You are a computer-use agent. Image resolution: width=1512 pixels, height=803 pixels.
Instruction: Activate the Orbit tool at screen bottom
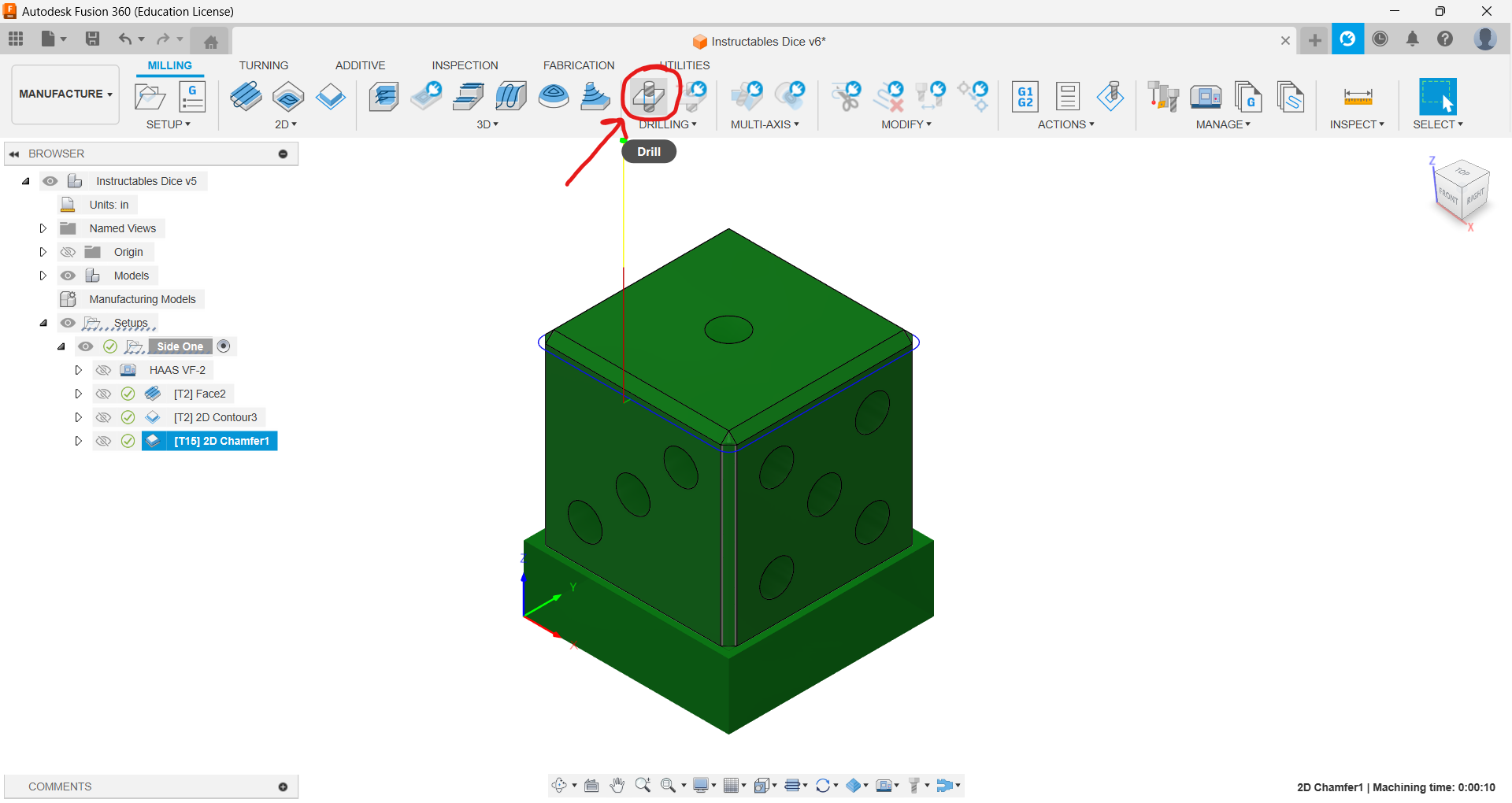point(561,785)
